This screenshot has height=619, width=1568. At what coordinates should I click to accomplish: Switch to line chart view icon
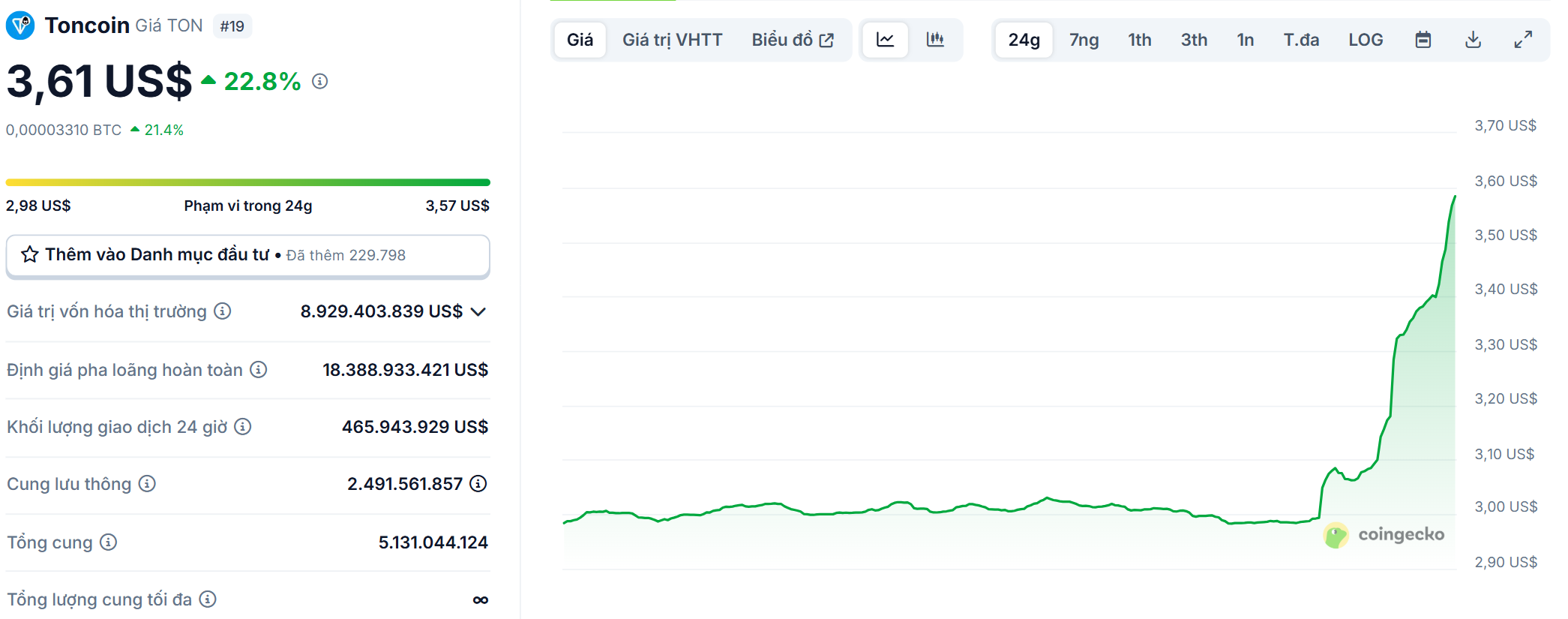[886, 40]
